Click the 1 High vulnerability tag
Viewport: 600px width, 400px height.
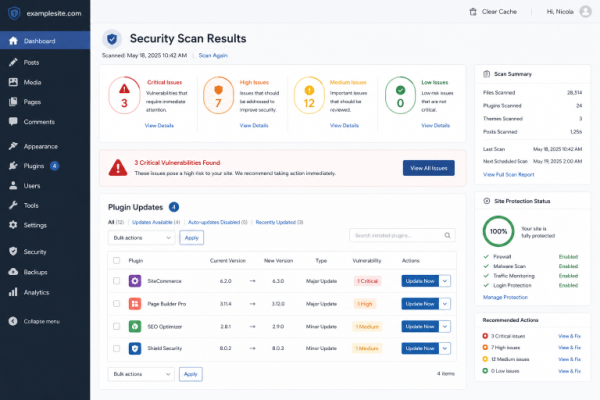pyautogui.click(x=365, y=304)
